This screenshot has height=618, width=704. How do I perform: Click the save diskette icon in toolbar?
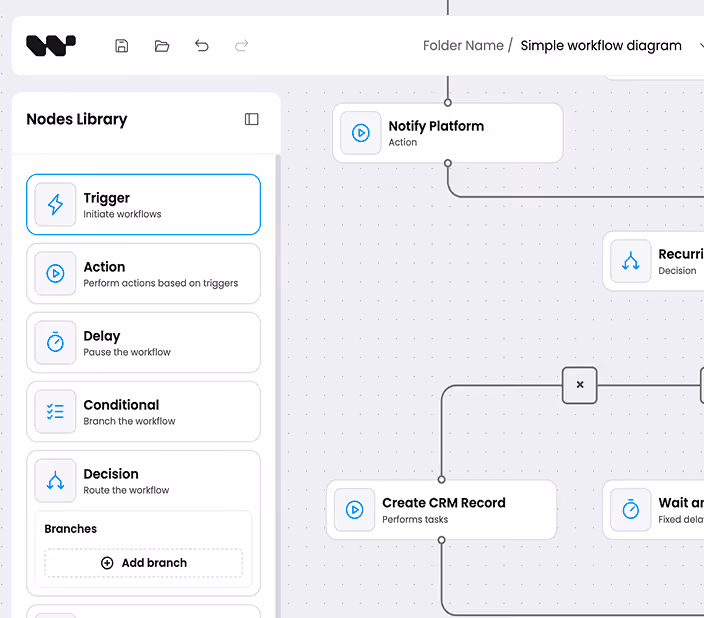click(x=122, y=46)
